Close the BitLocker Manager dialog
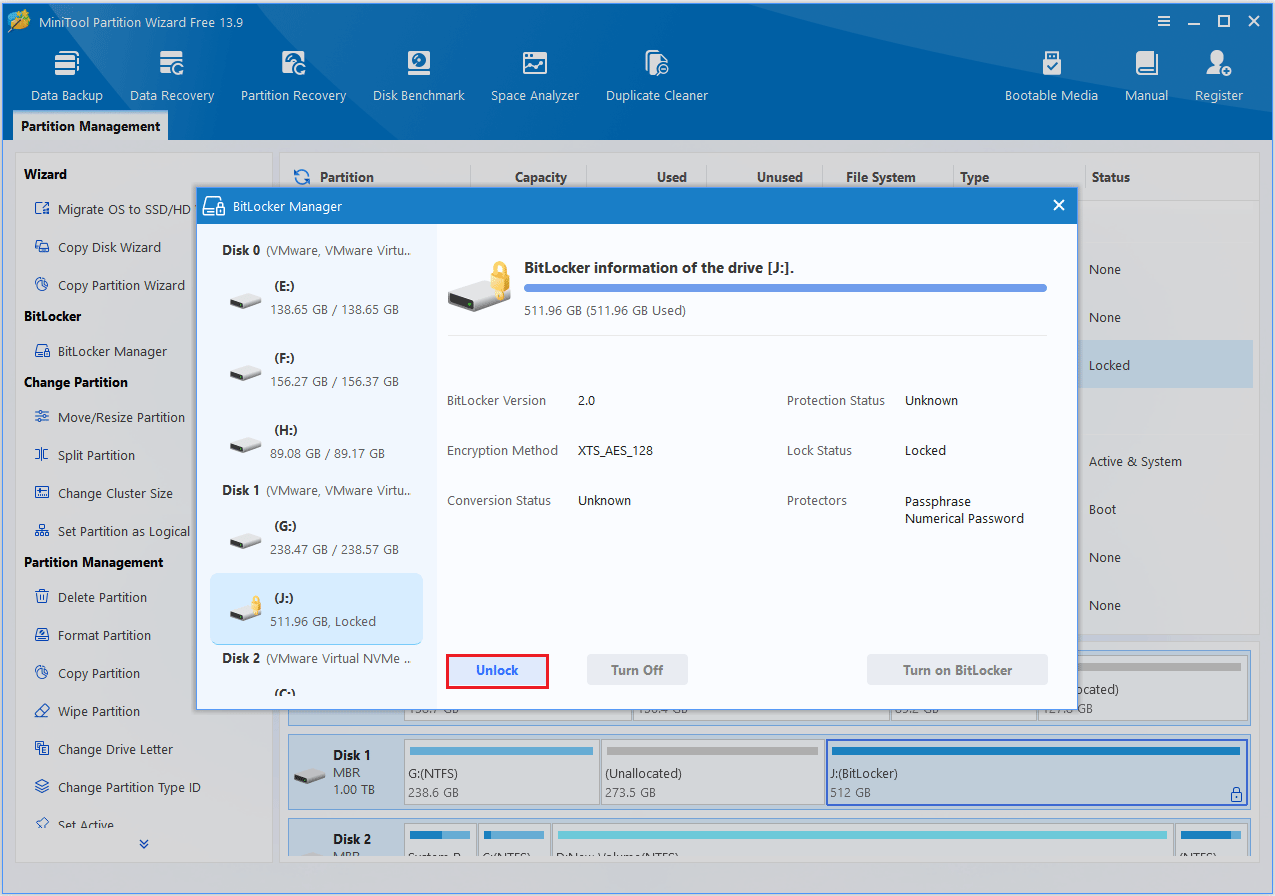 tap(1059, 206)
